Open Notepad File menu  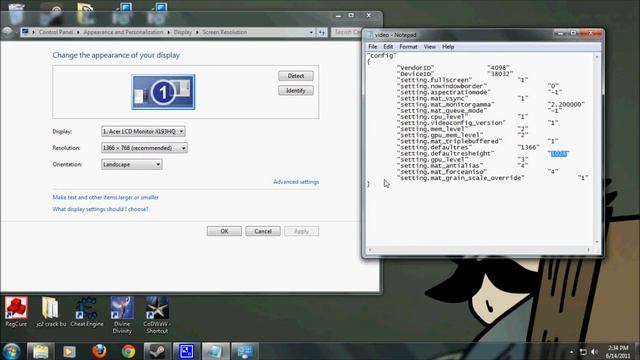[x=373, y=47]
